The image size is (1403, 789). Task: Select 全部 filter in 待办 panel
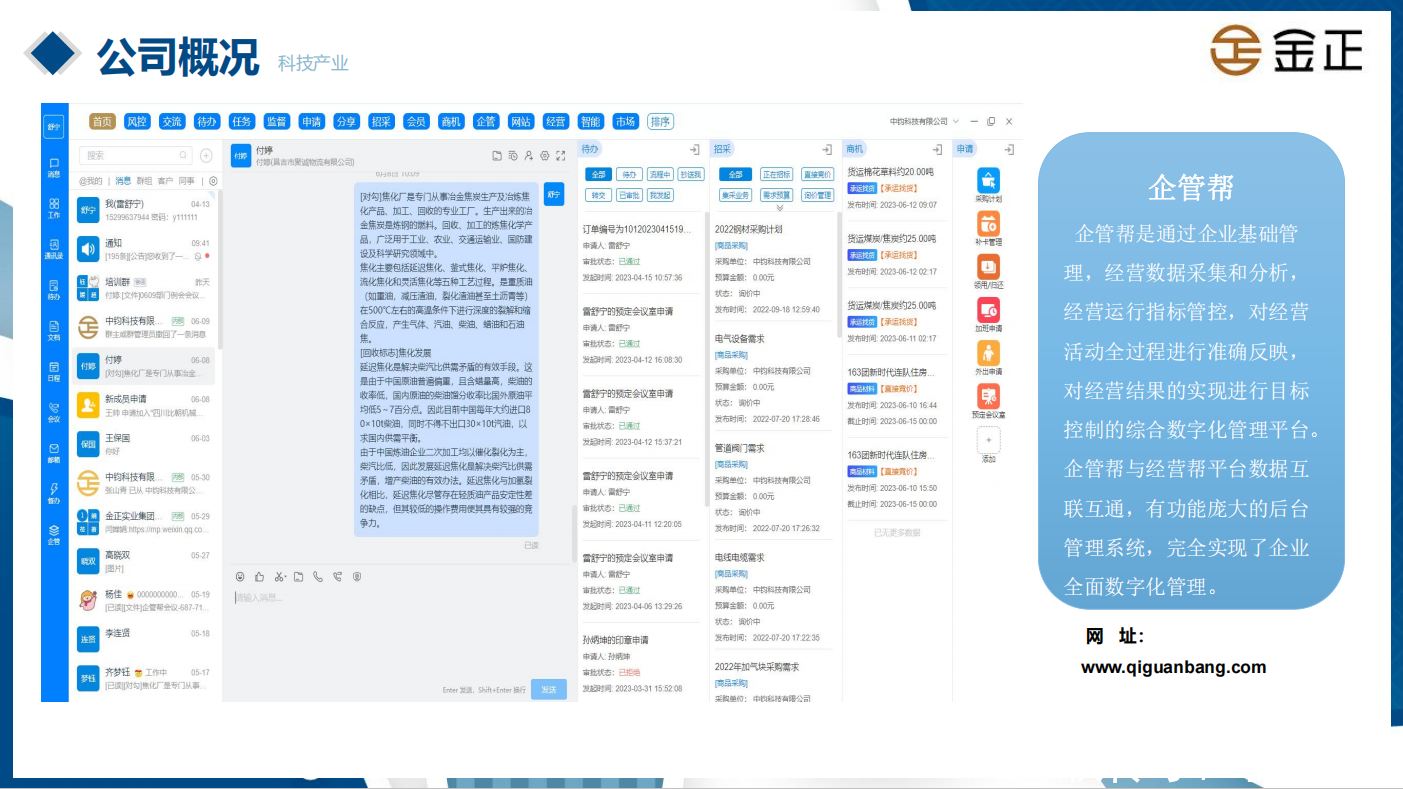coord(598,174)
